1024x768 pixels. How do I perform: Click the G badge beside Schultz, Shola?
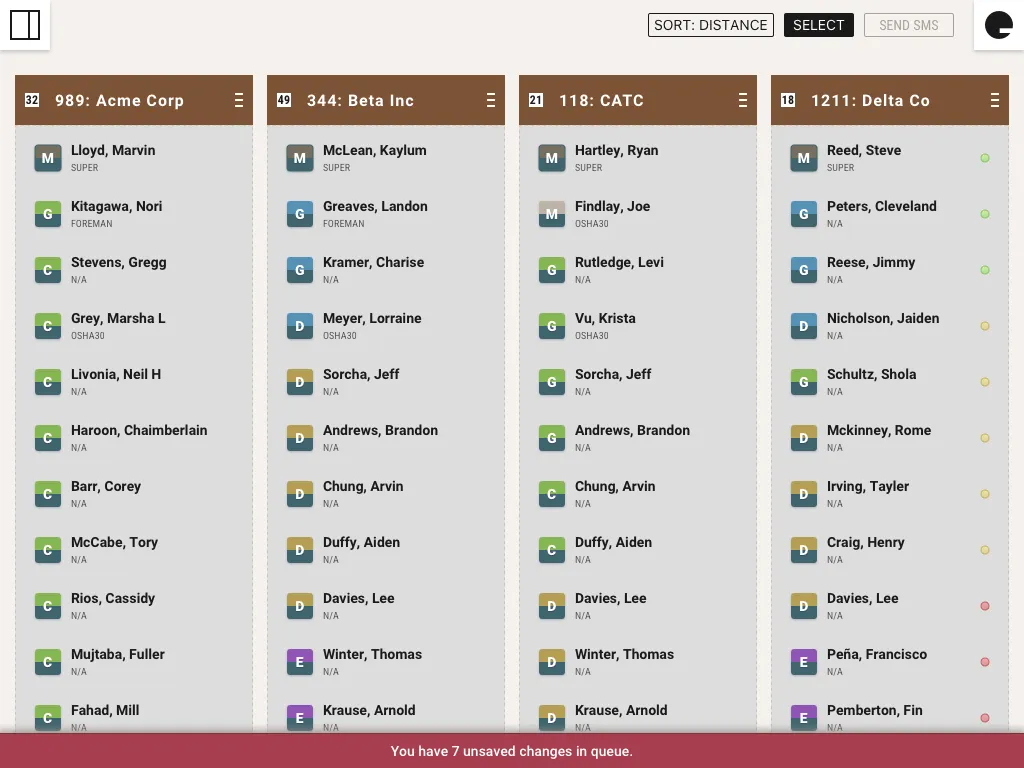(x=804, y=383)
